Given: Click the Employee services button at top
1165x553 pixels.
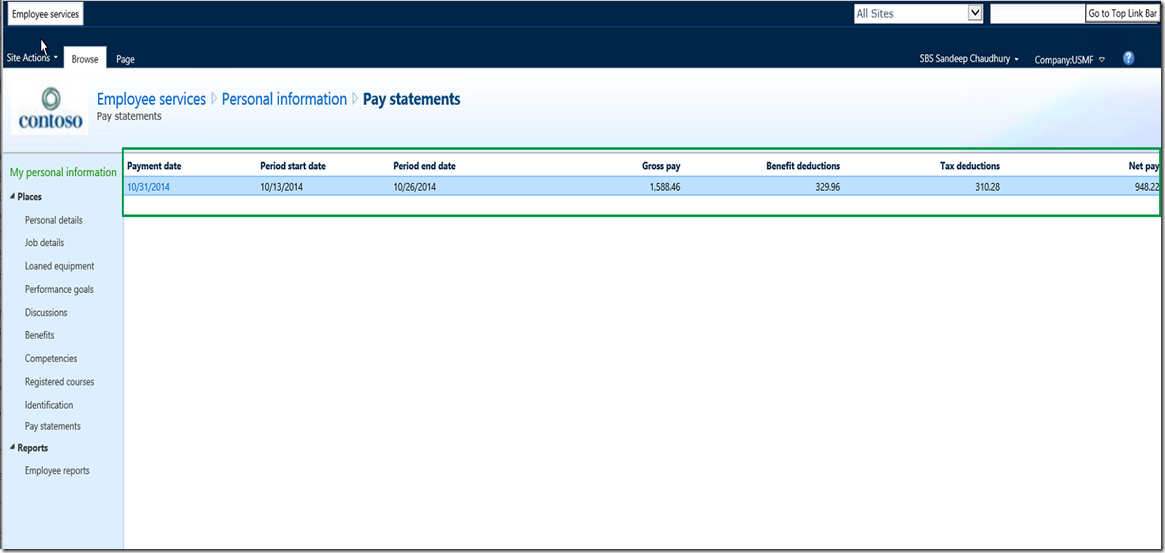Looking at the screenshot, I should click(45, 15).
